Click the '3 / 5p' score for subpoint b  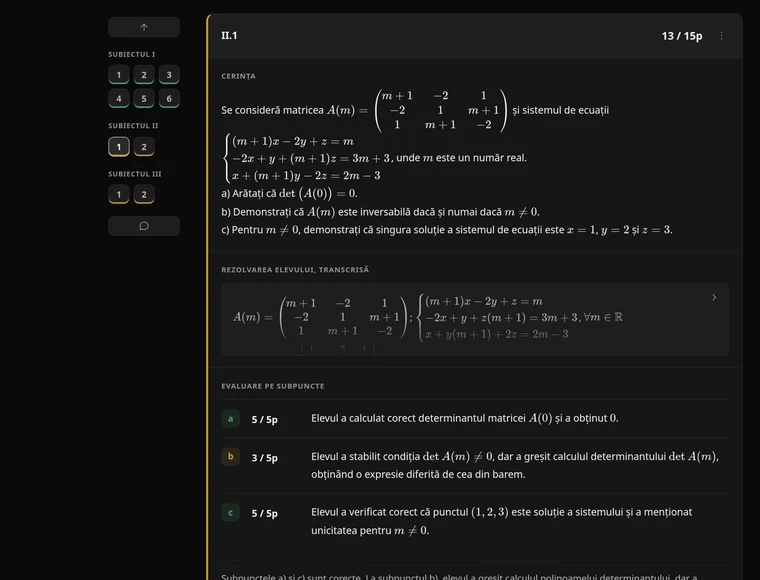(265, 458)
